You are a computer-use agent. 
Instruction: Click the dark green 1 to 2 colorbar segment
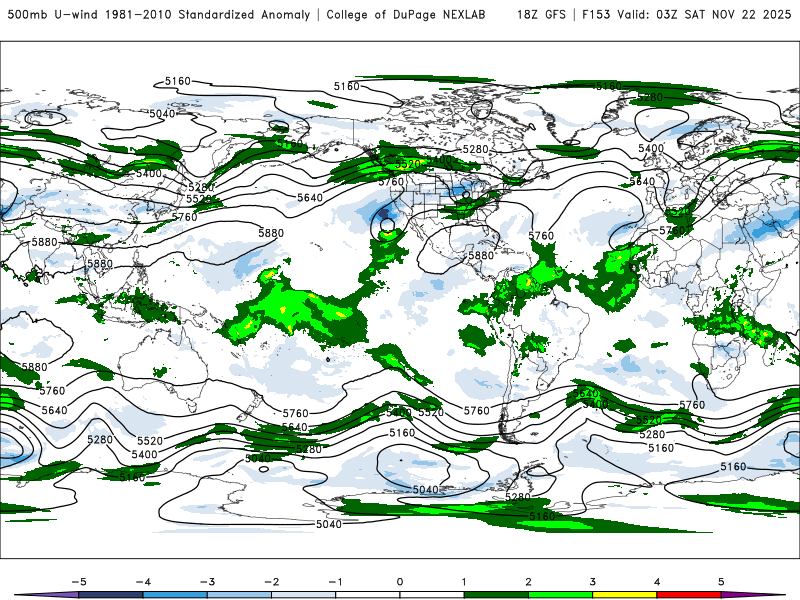click(x=496, y=595)
